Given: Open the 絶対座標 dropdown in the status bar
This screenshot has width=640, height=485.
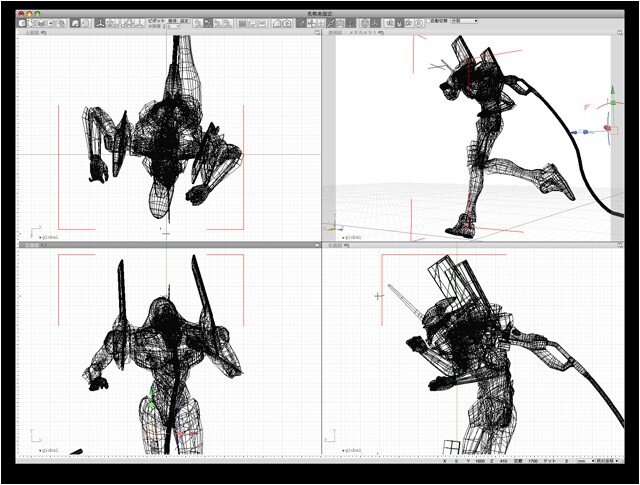Looking at the screenshot, I should (607, 461).
